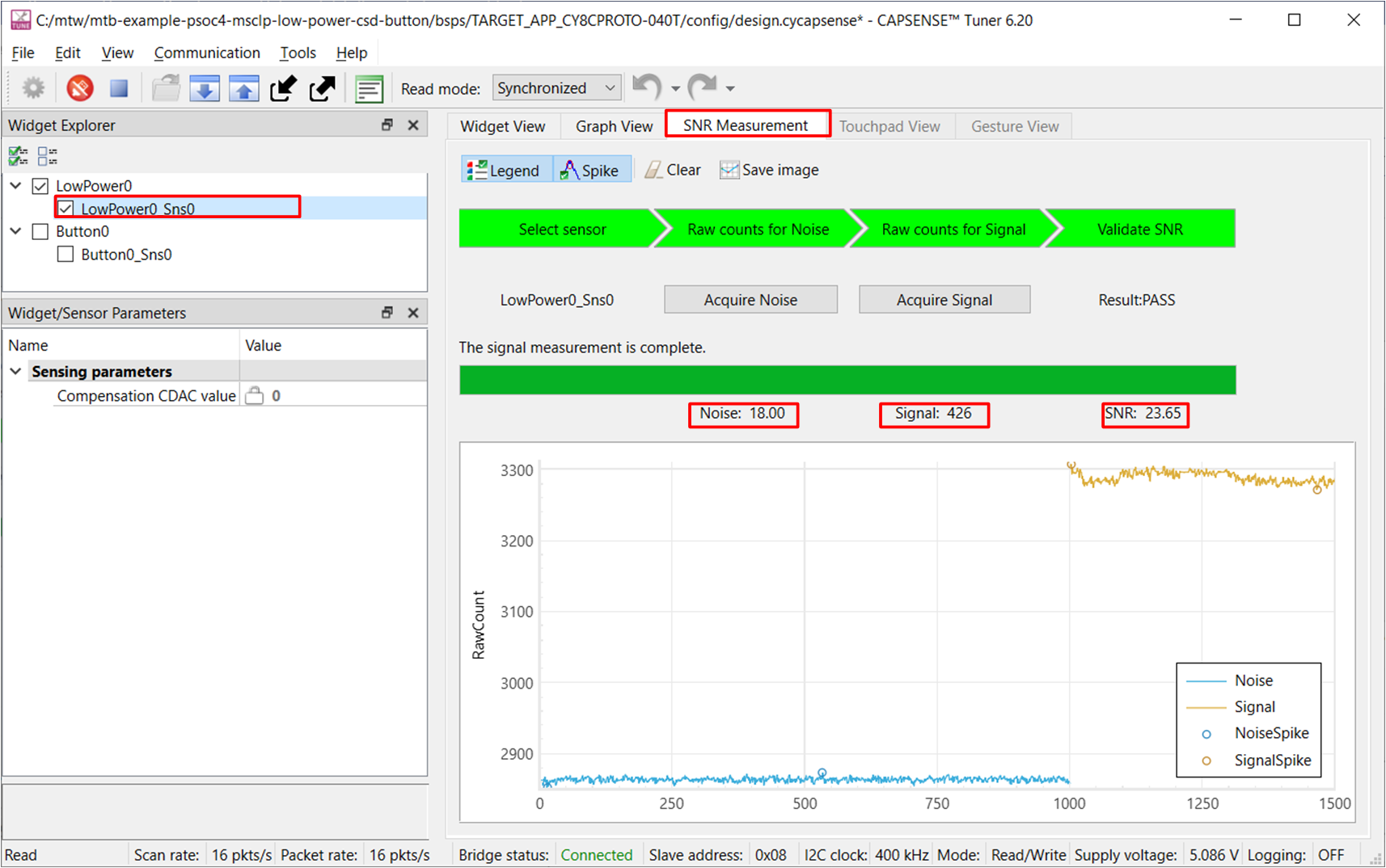
Task: Open the Edit menu
Action: (67, 53)
